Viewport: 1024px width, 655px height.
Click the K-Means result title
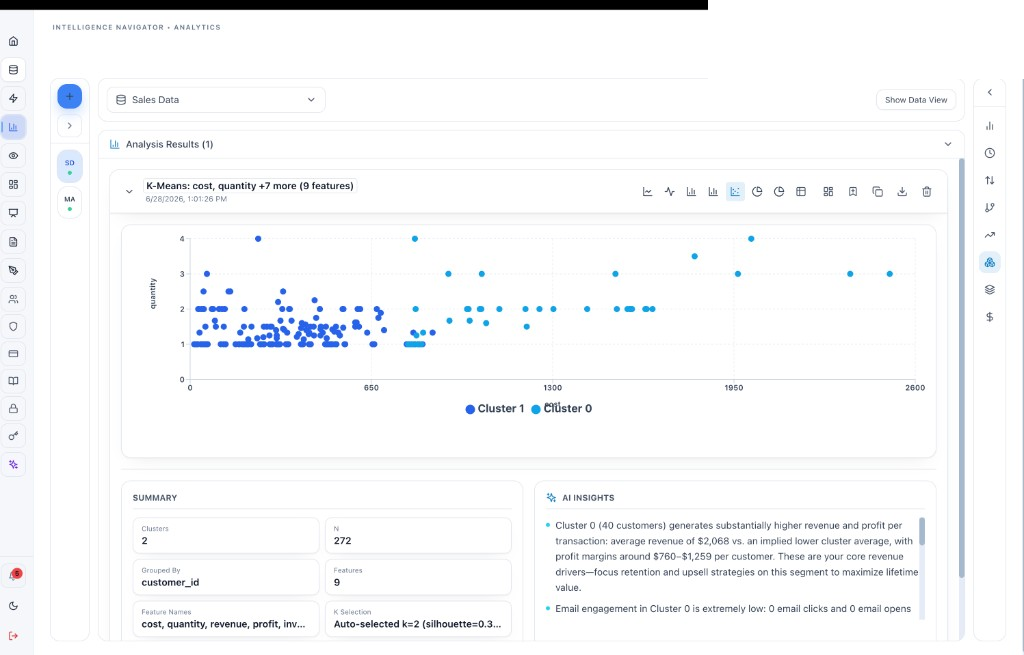coord(249,186)
